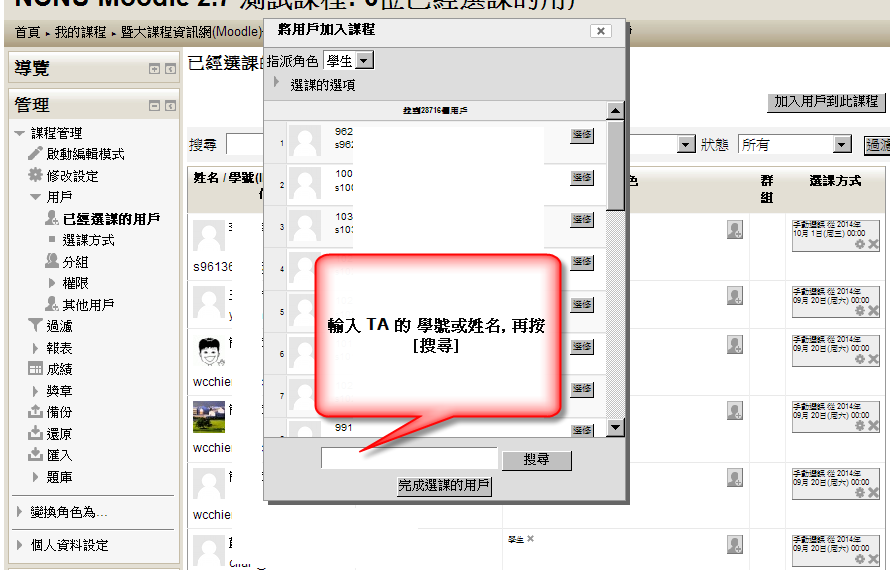896x570 pixels.
Task: Click the dialog's user search text field
Action: click(409, 459)
